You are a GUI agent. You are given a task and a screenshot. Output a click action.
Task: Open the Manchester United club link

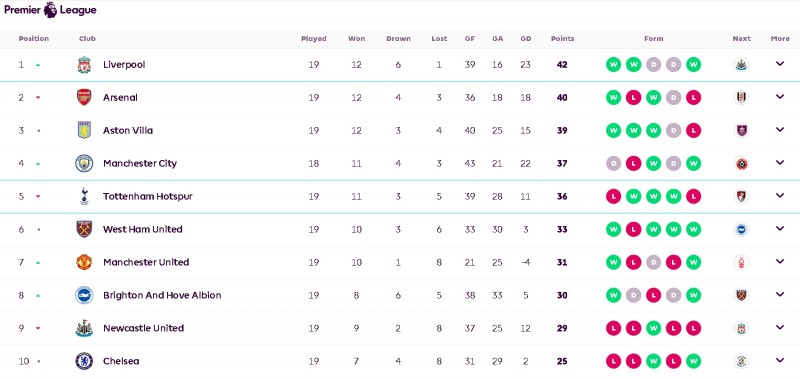pos(146,262)
